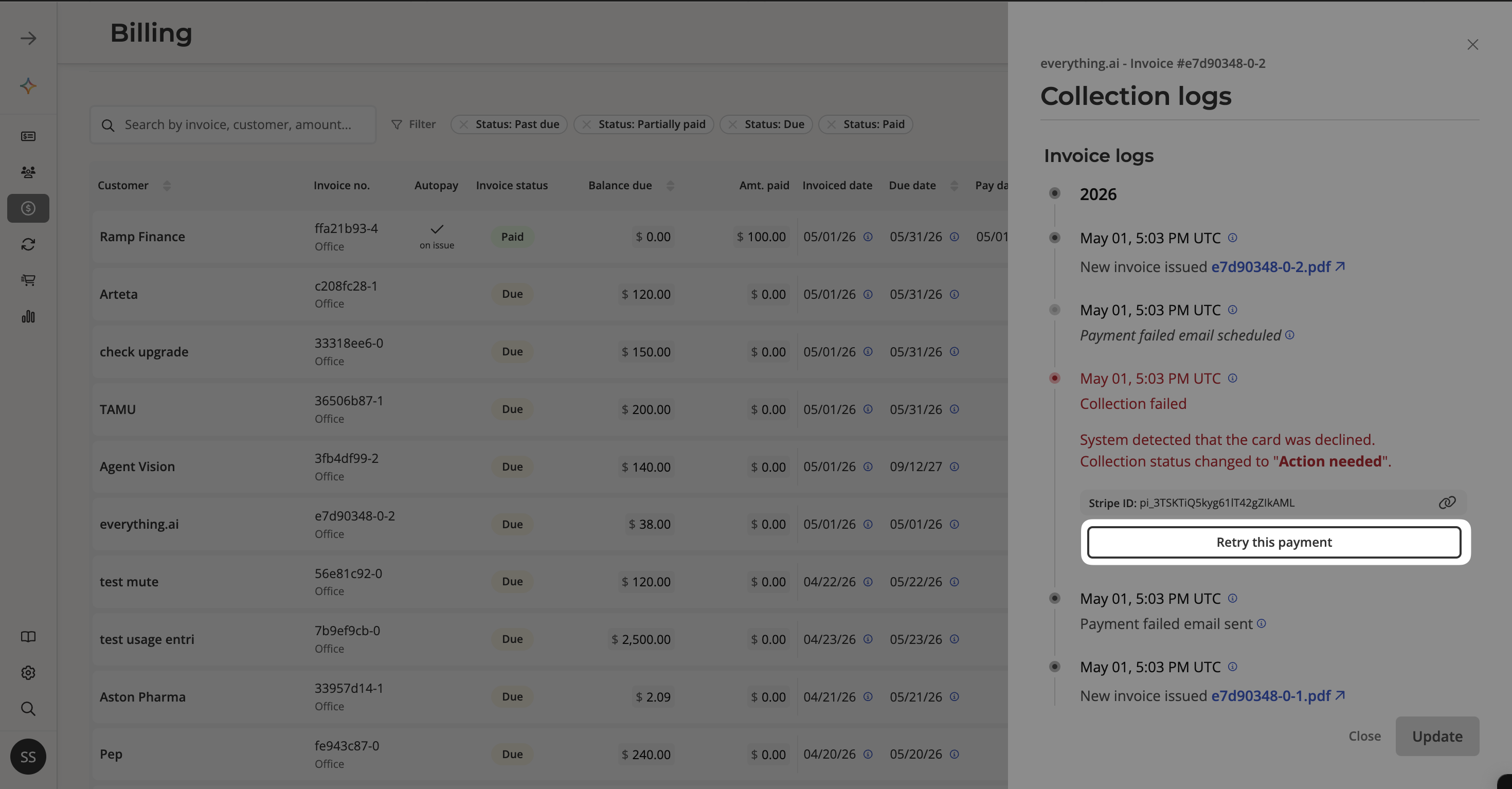Select the Ramp Finance customer row

click(549, 237)
